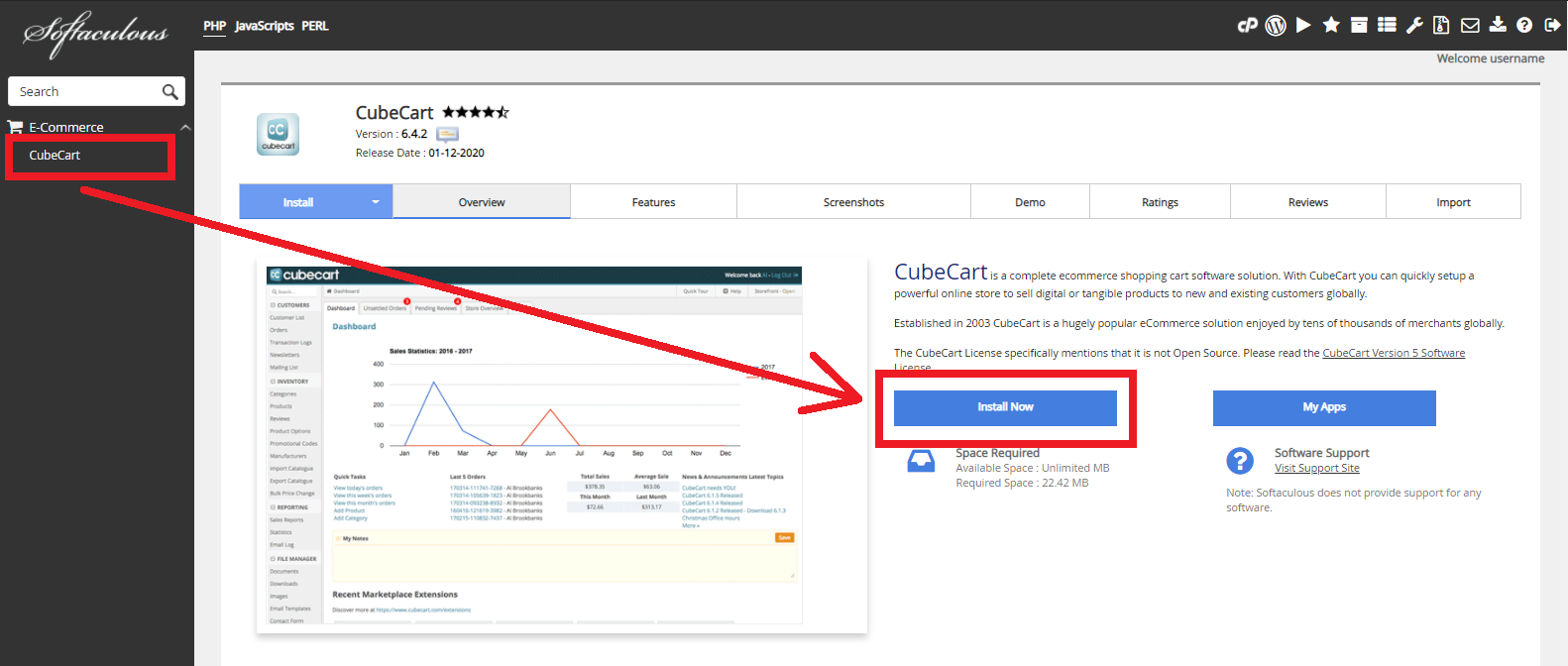Click the changelog speech bubble beside version
1568x666 pixels.
(447, 135)
